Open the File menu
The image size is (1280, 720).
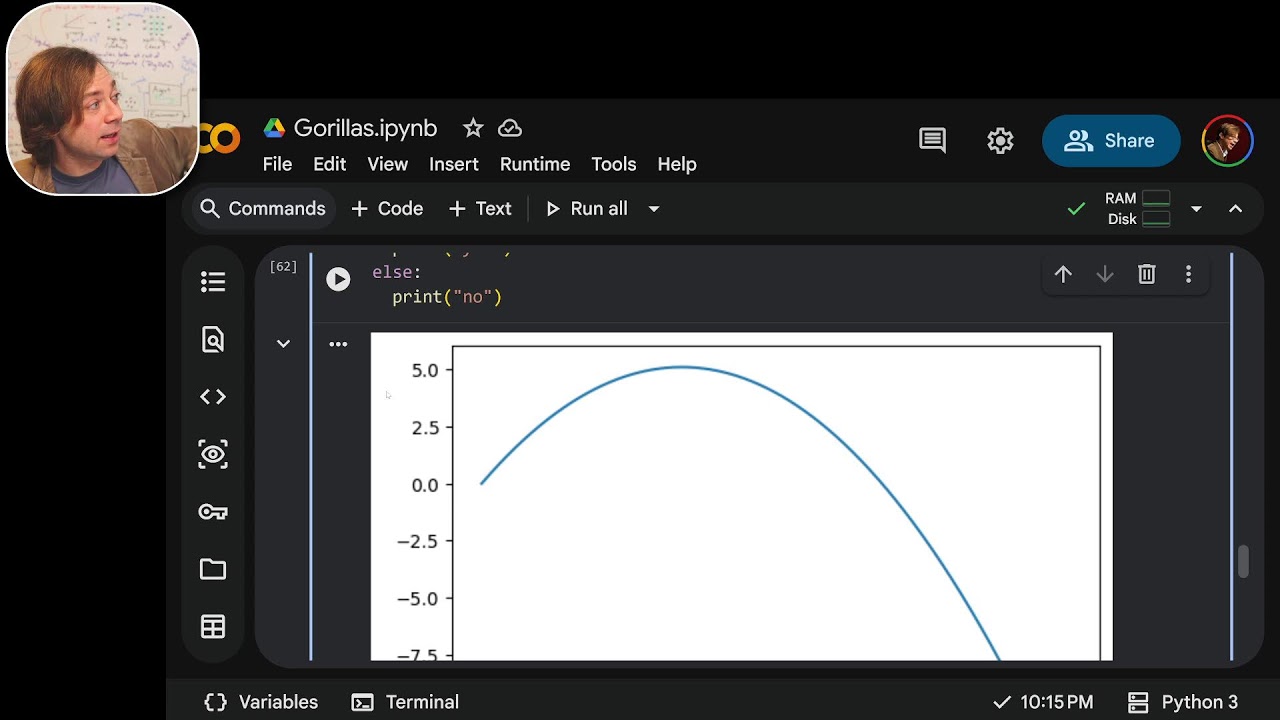pos(277,164)
